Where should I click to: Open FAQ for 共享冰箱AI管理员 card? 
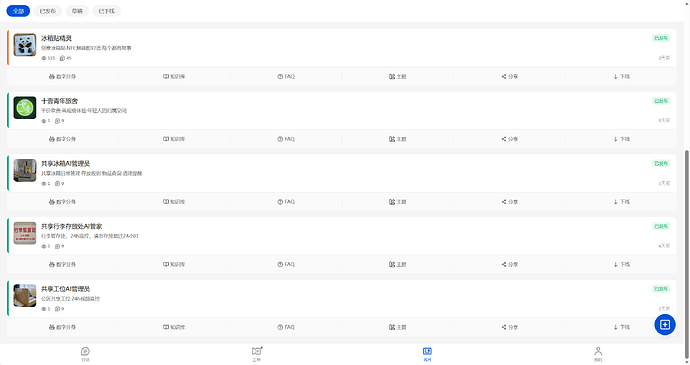click(286, 202)
